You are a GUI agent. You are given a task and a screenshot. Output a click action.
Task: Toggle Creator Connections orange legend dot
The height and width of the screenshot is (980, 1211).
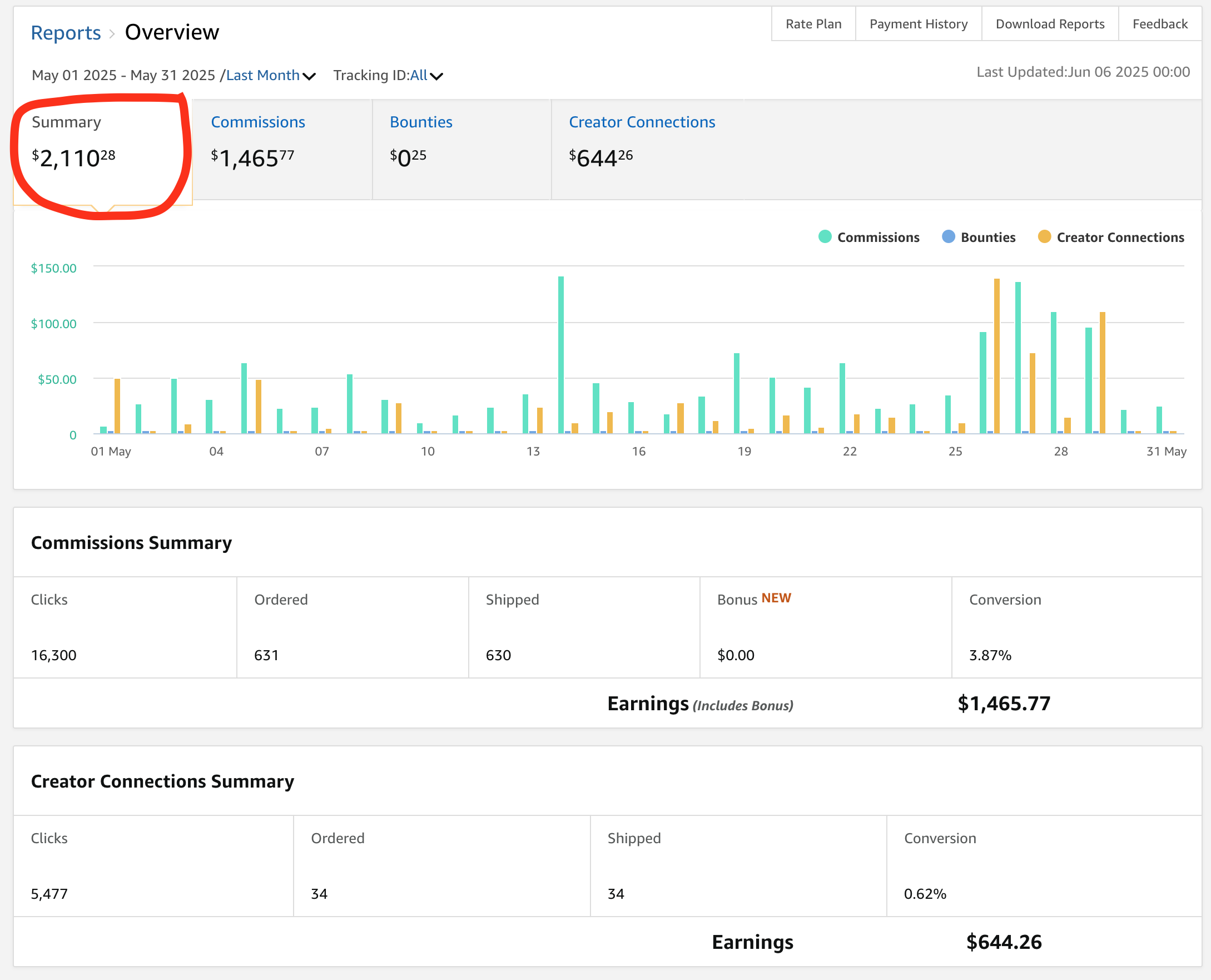click(1044, 237)
